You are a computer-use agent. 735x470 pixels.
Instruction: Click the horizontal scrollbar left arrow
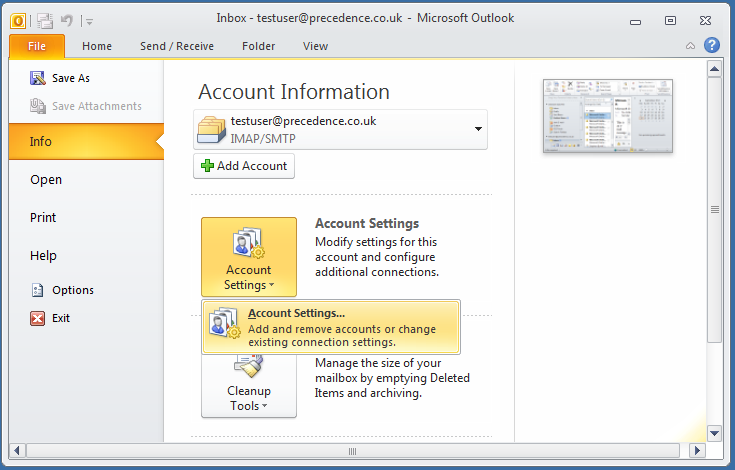tap(17, 451)
